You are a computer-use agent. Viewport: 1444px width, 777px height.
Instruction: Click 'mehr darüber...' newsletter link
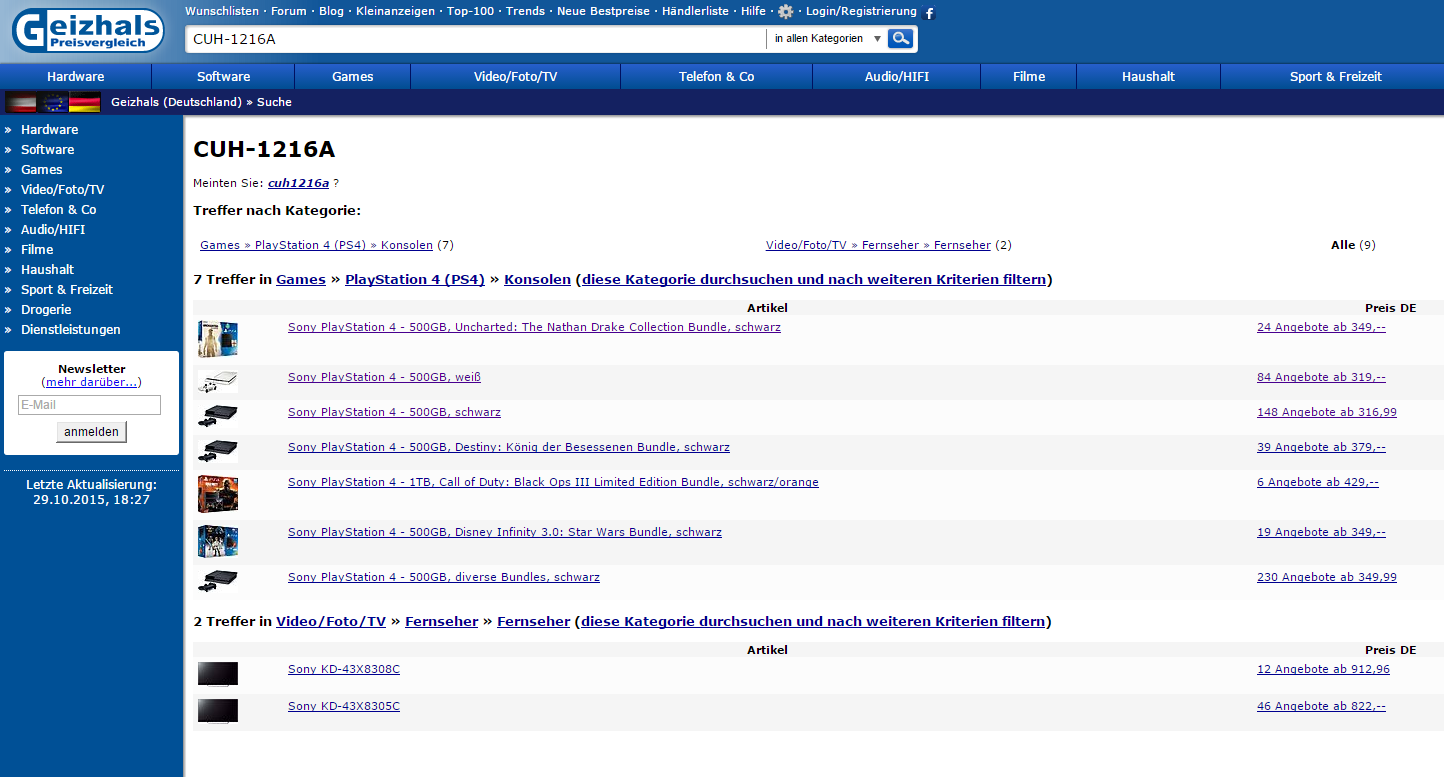(x=92, y=382)
